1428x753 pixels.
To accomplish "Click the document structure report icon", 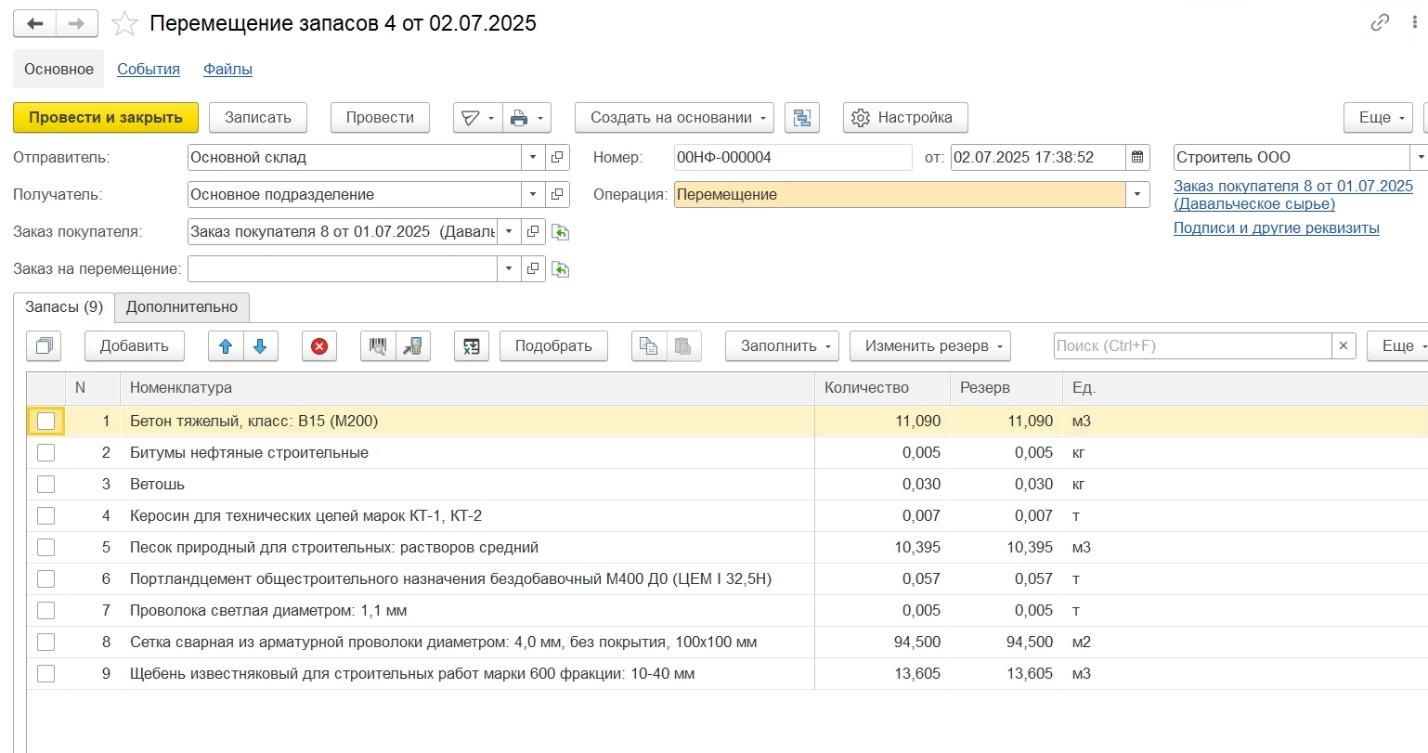I will [x=802, y=118].
